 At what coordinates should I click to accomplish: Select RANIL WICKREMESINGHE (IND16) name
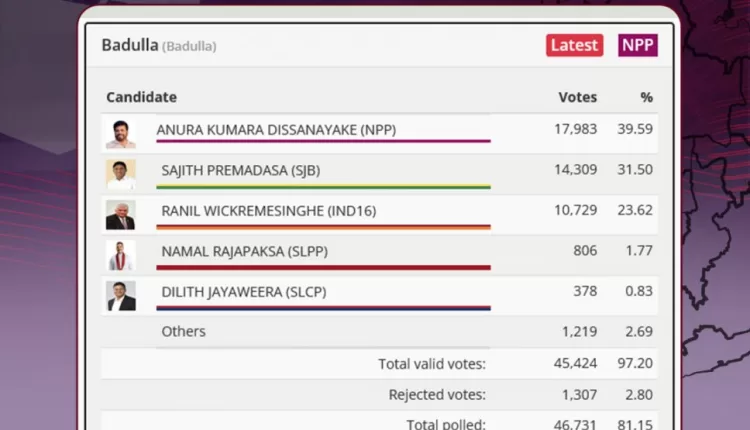pyautogui.click(x=269, y=211)
